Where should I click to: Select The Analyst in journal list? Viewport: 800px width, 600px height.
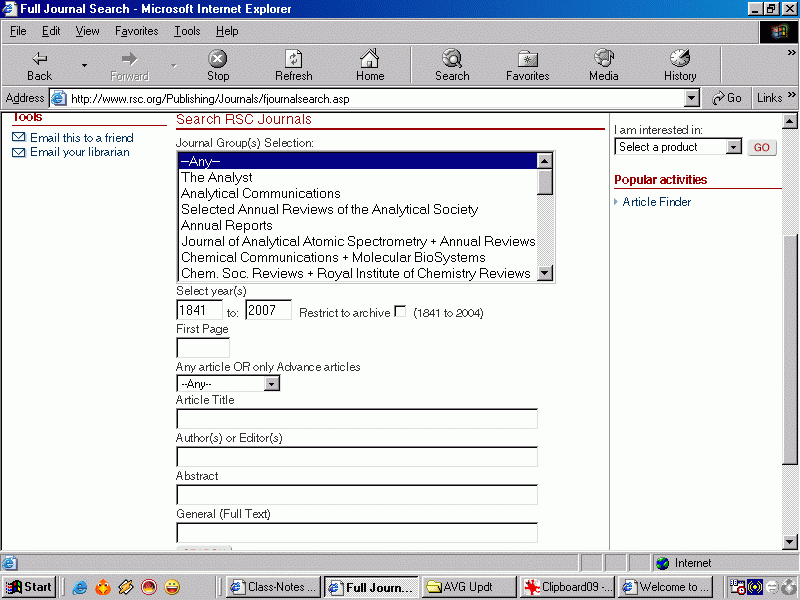[358, 177]
